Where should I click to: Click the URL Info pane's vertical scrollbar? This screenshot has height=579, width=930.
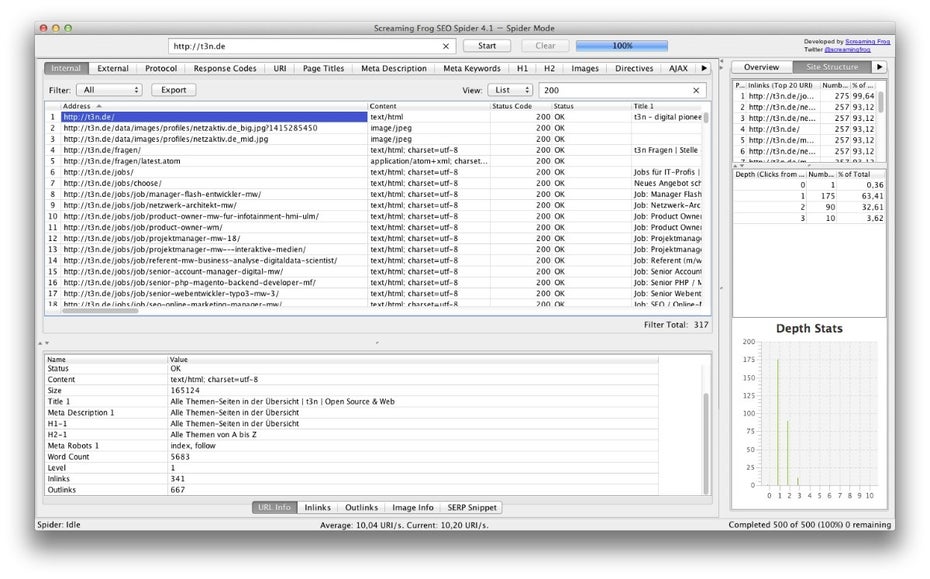point(706,442)
